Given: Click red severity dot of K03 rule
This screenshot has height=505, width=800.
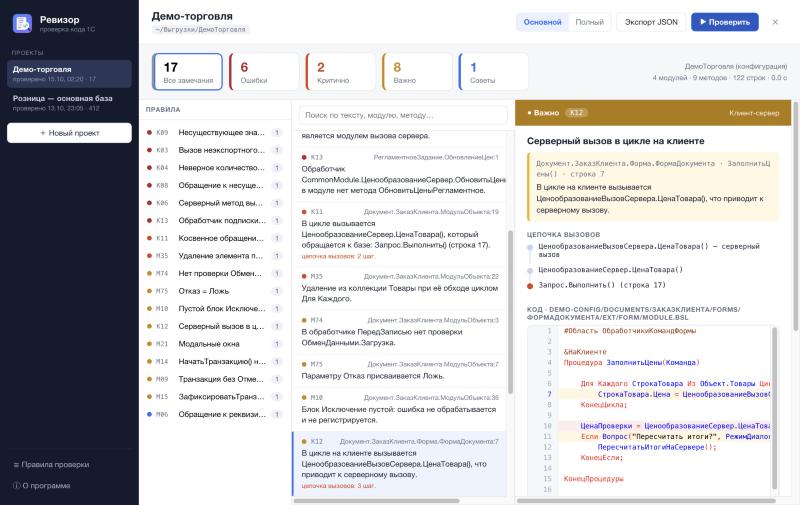Looking at the screenshot, I should tap(149, 150).
